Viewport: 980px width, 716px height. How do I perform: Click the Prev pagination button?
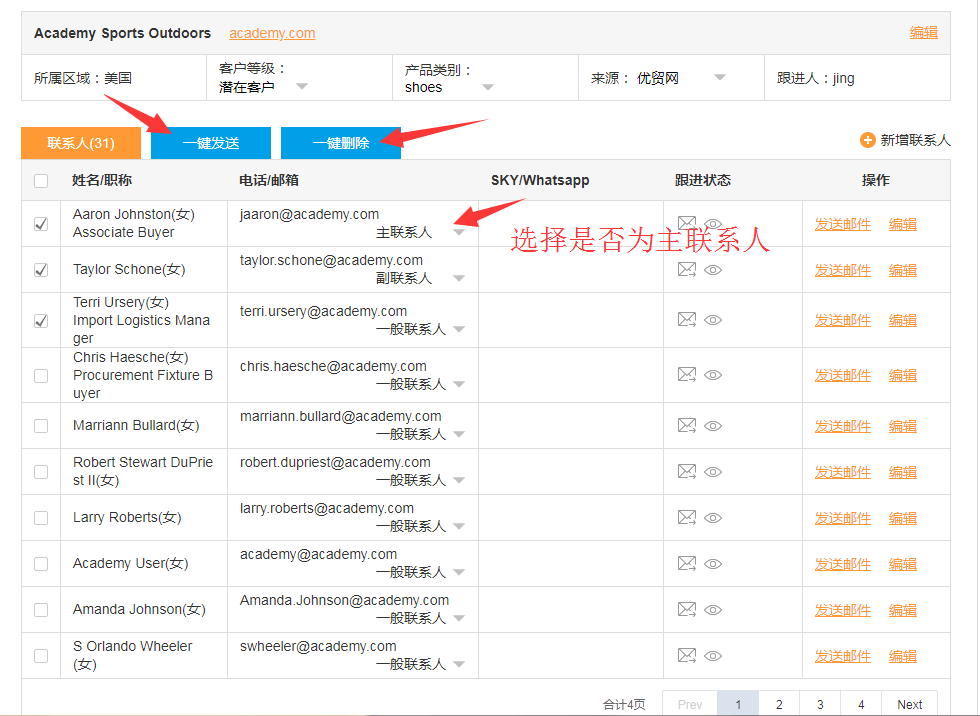point(690,704)
